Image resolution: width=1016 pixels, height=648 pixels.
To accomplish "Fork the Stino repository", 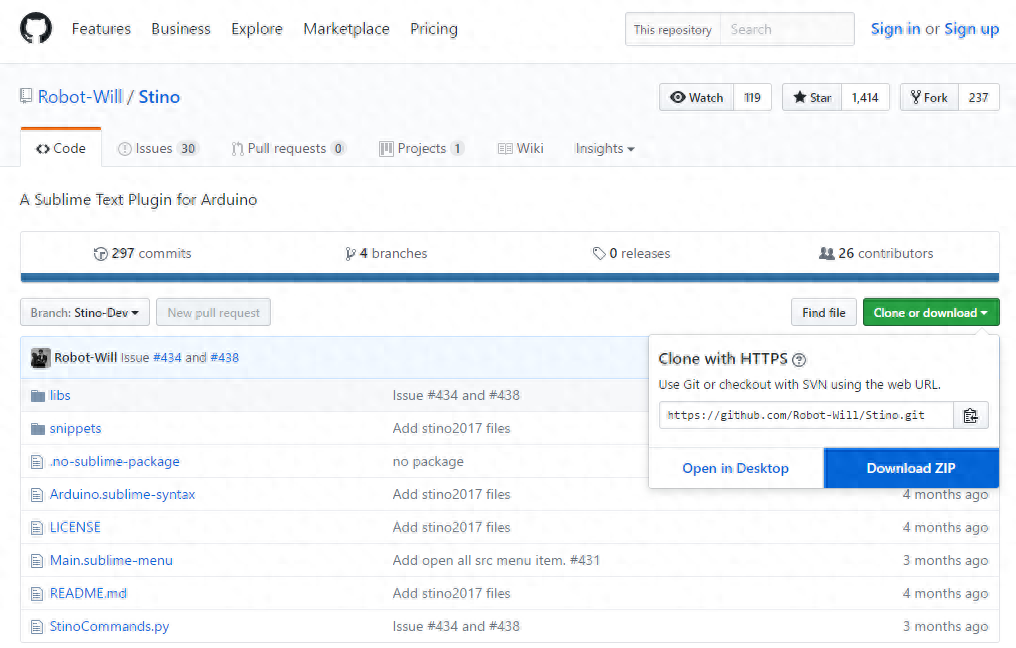I will (x=929, y=97).
